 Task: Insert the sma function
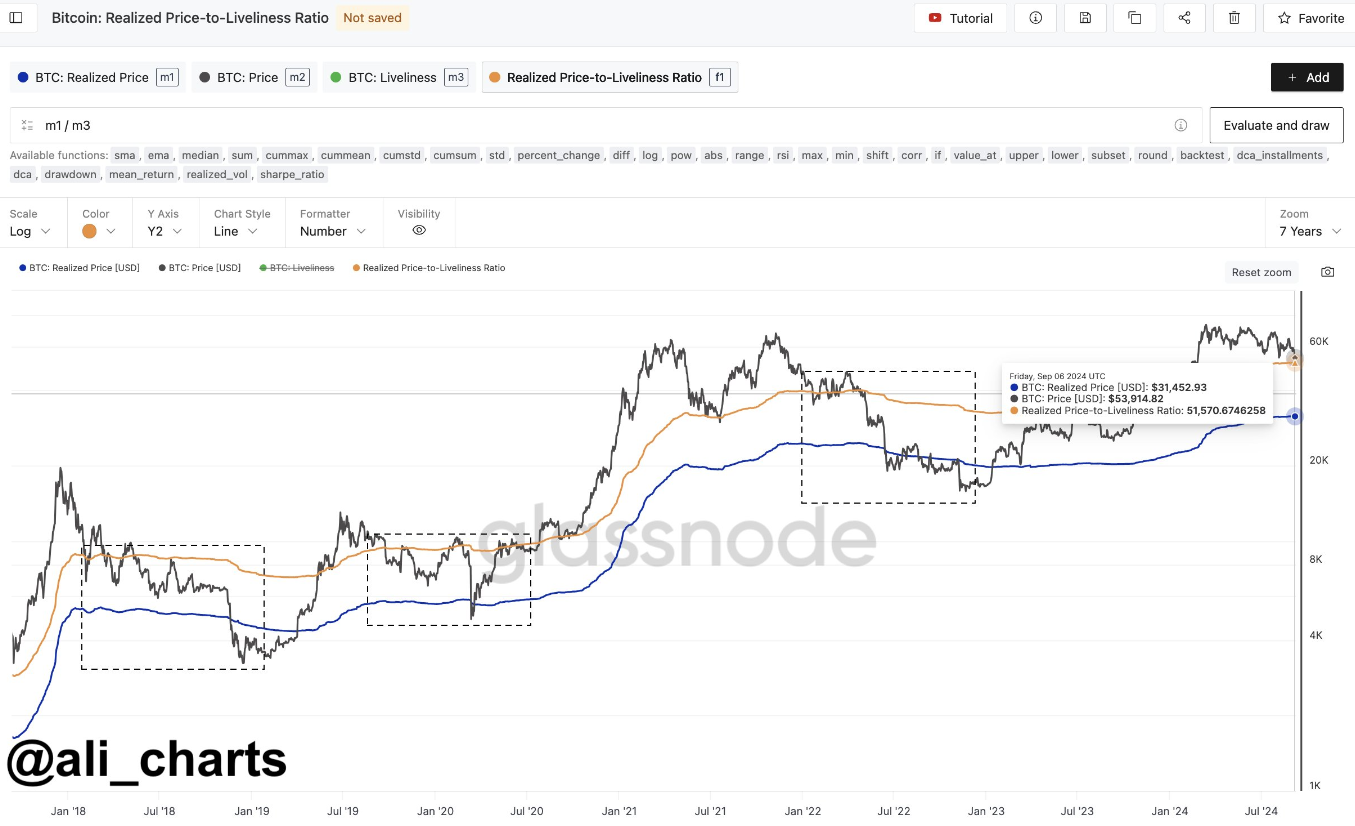(x=124, y=156)
